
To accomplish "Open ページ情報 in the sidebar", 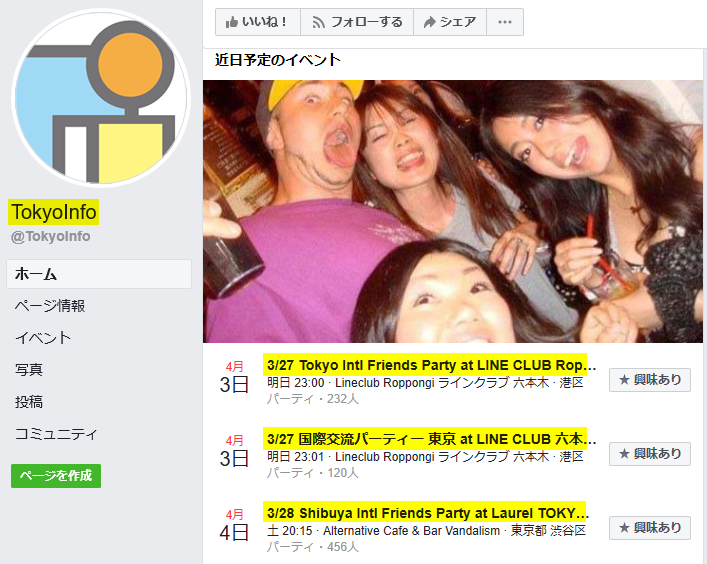I will point(50,306).
